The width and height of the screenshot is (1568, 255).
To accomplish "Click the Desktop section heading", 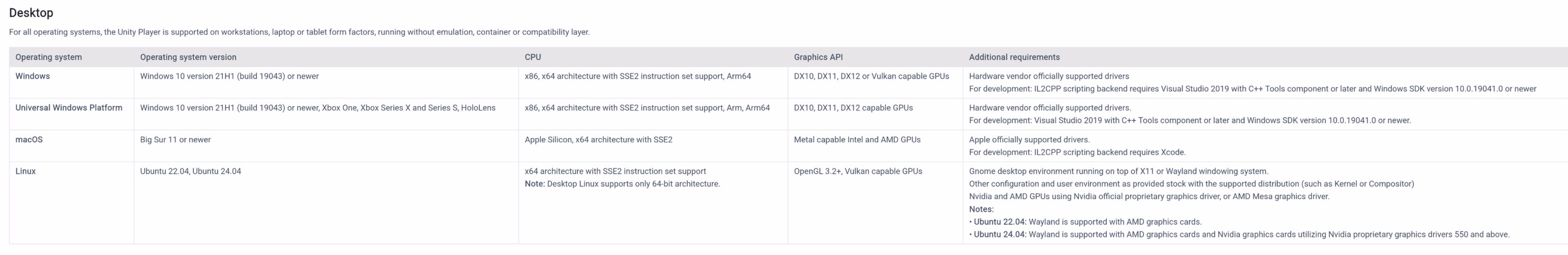I will point(31,13).
